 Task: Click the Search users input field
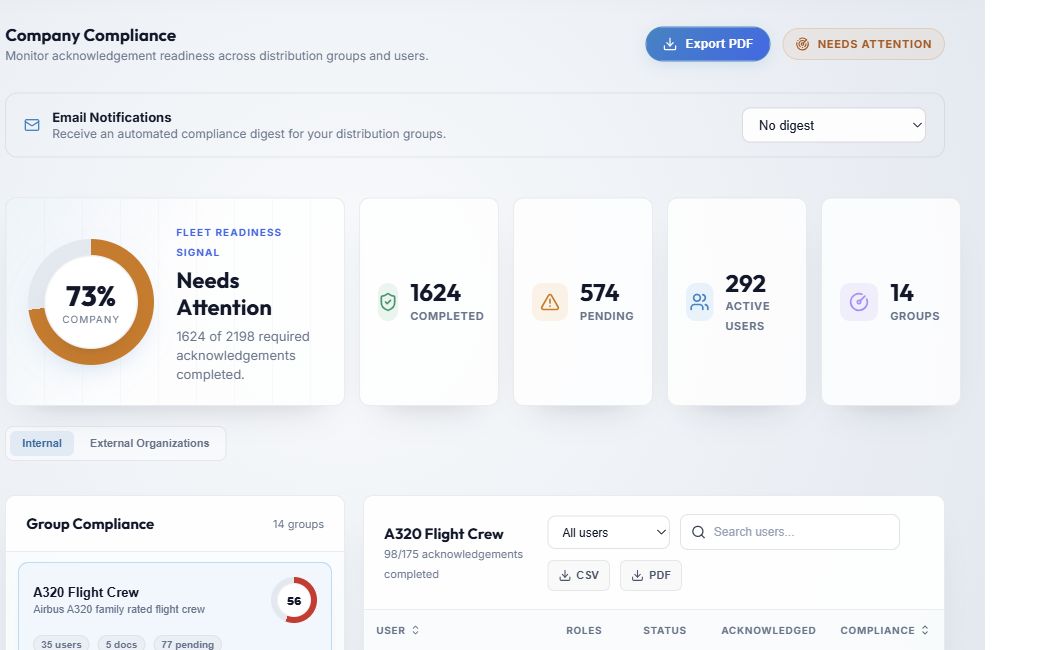790,532
